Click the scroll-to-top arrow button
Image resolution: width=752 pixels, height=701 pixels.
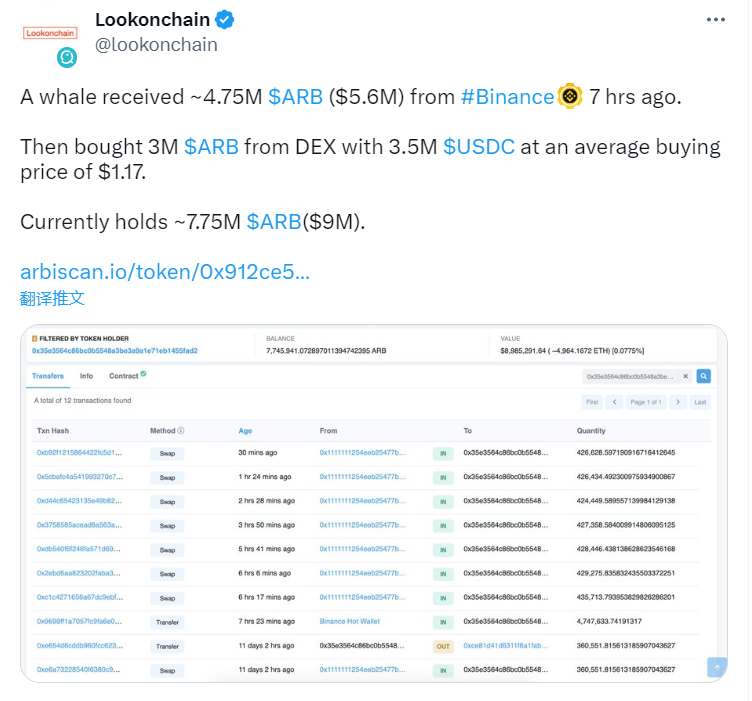[717, 667]
